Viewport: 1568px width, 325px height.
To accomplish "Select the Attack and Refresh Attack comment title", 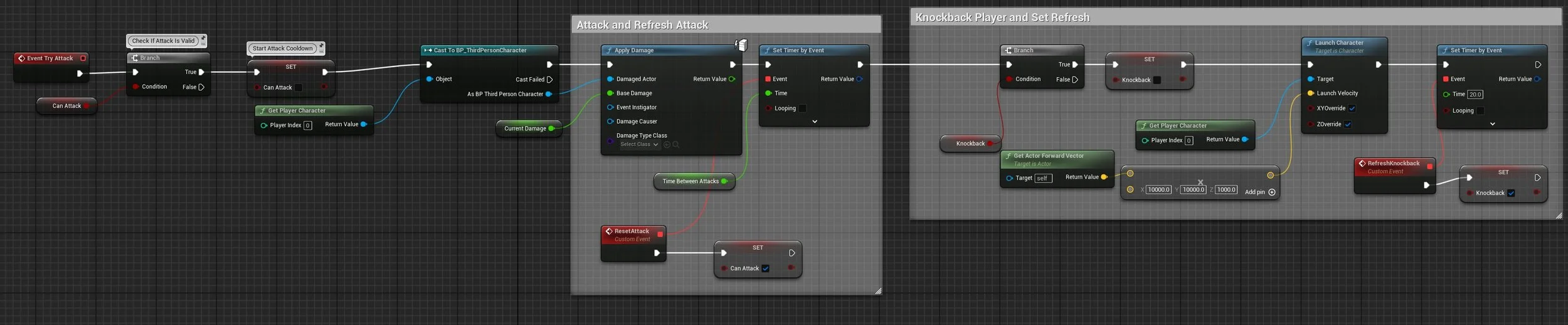I will click(x=642, y=25).
